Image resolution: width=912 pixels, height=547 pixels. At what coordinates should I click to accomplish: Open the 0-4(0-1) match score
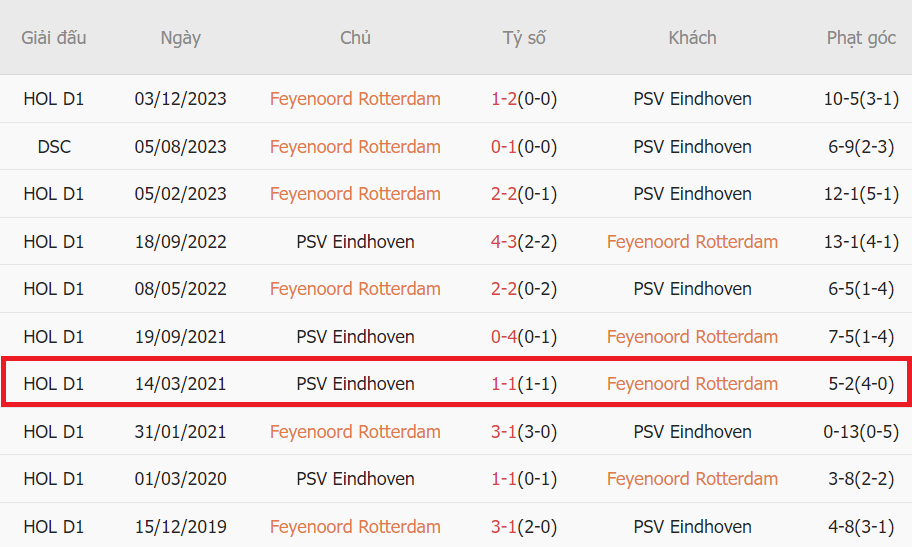524,337
